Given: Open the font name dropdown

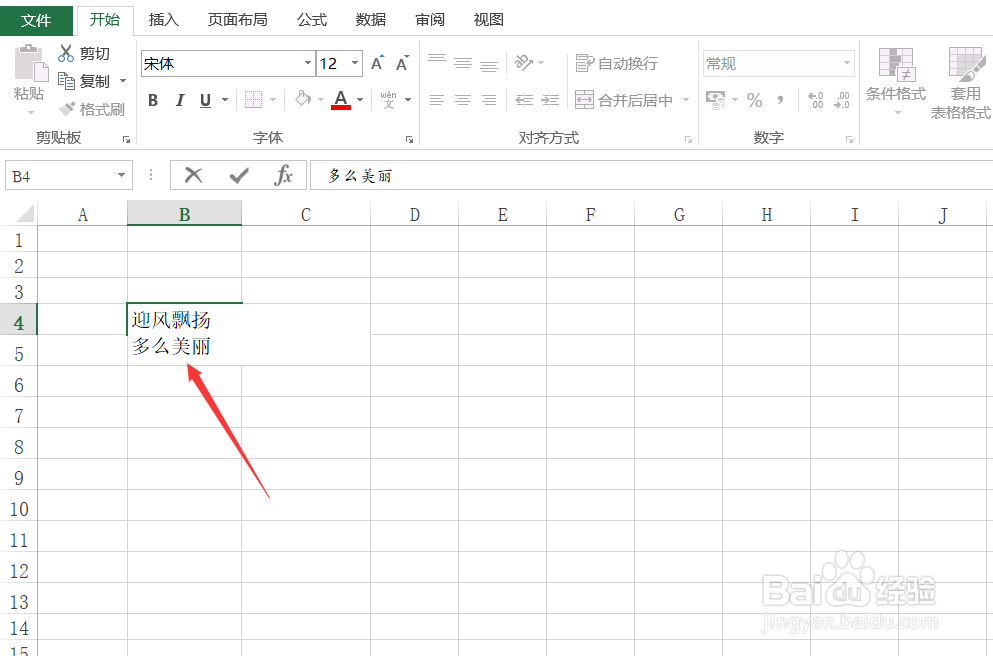Looking at the screenshot, I should click(x=308, y=63).
